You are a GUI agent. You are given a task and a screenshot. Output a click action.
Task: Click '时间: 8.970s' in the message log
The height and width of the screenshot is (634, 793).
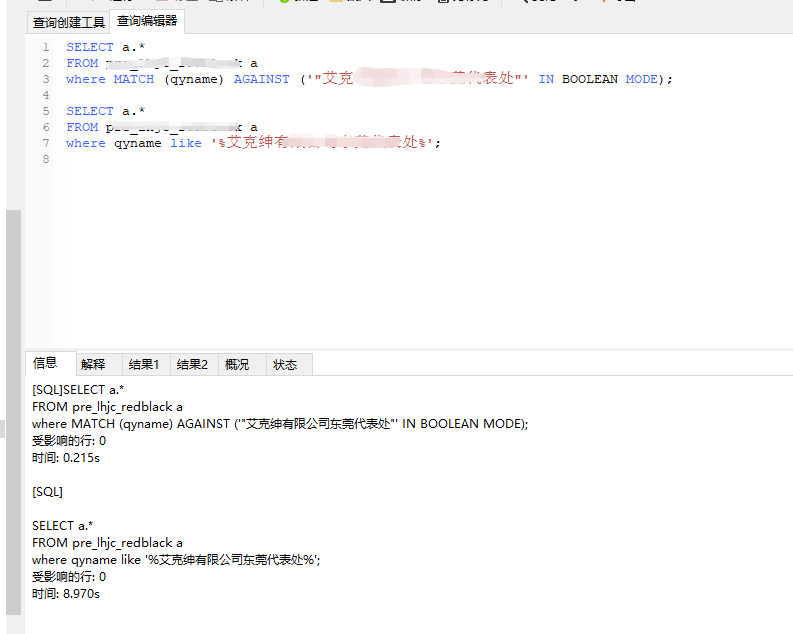[66, 594]
